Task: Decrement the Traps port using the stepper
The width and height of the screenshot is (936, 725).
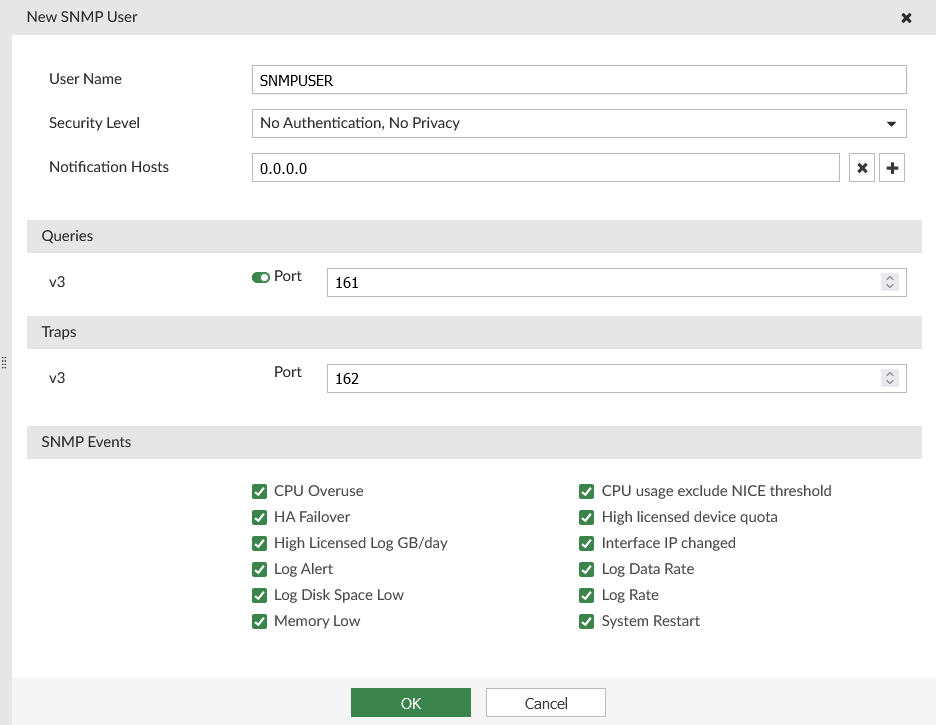Action: pyautogui.click(x=889, y=382)
